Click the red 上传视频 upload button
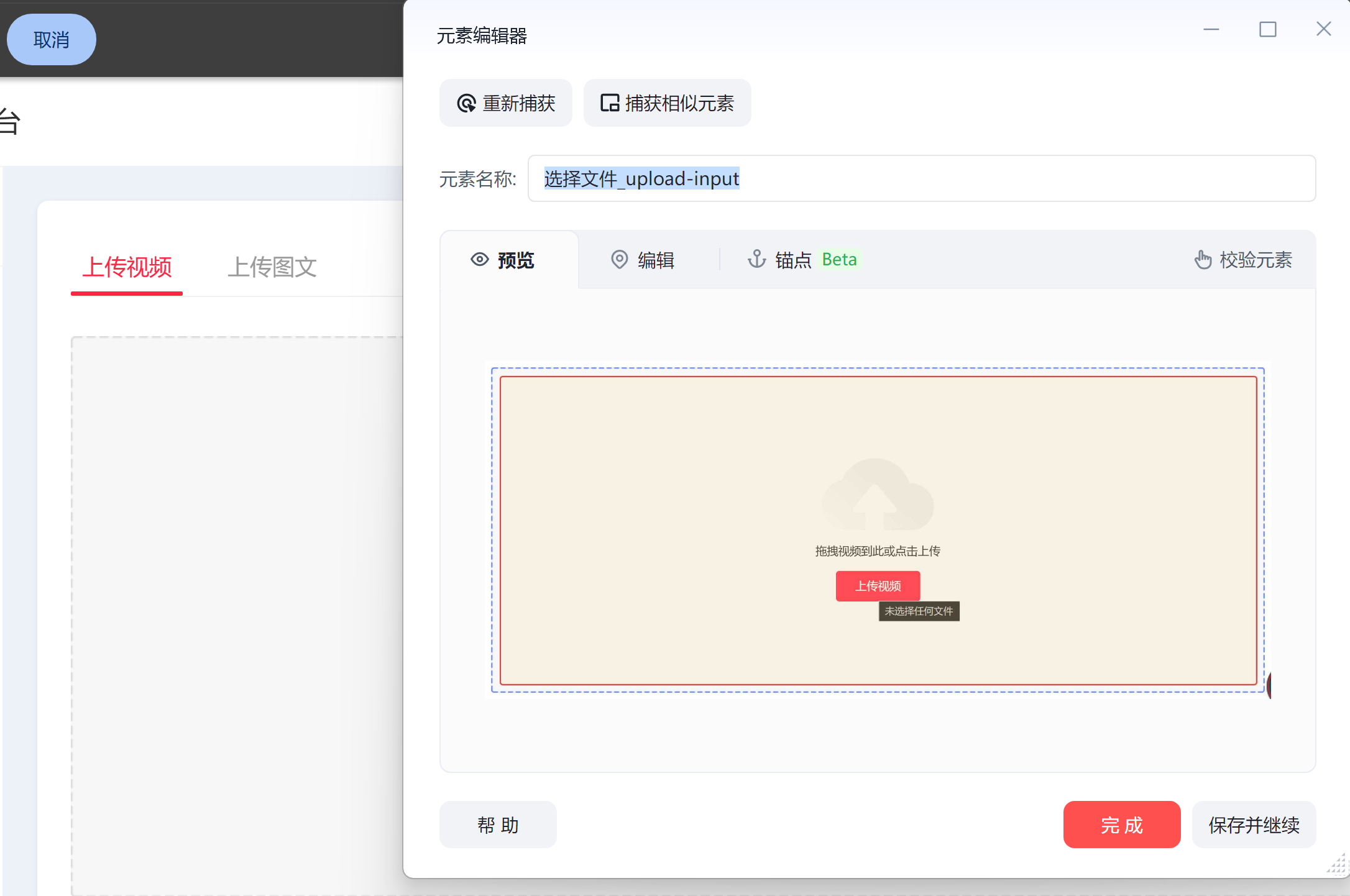Viewport: 1350px width, 896px height. click(878, 586)
